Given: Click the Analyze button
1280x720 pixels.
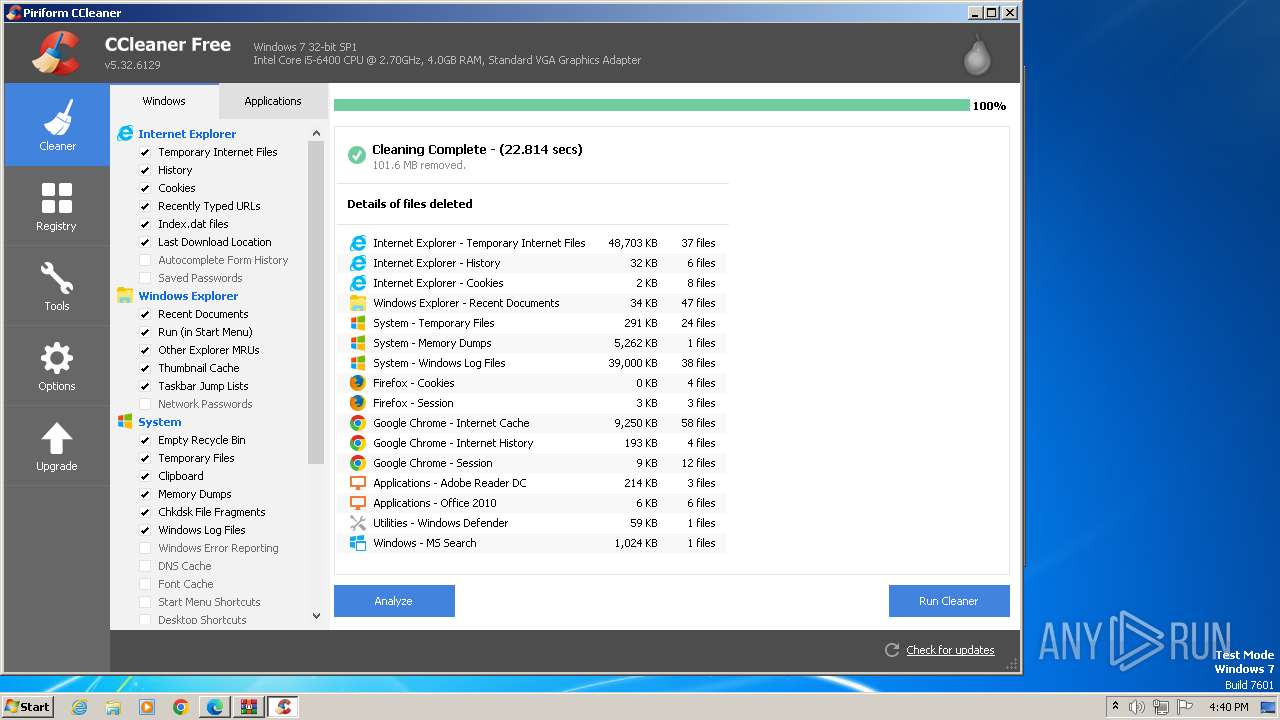Looking at the screenshot, I should click(x=394, y=601).
